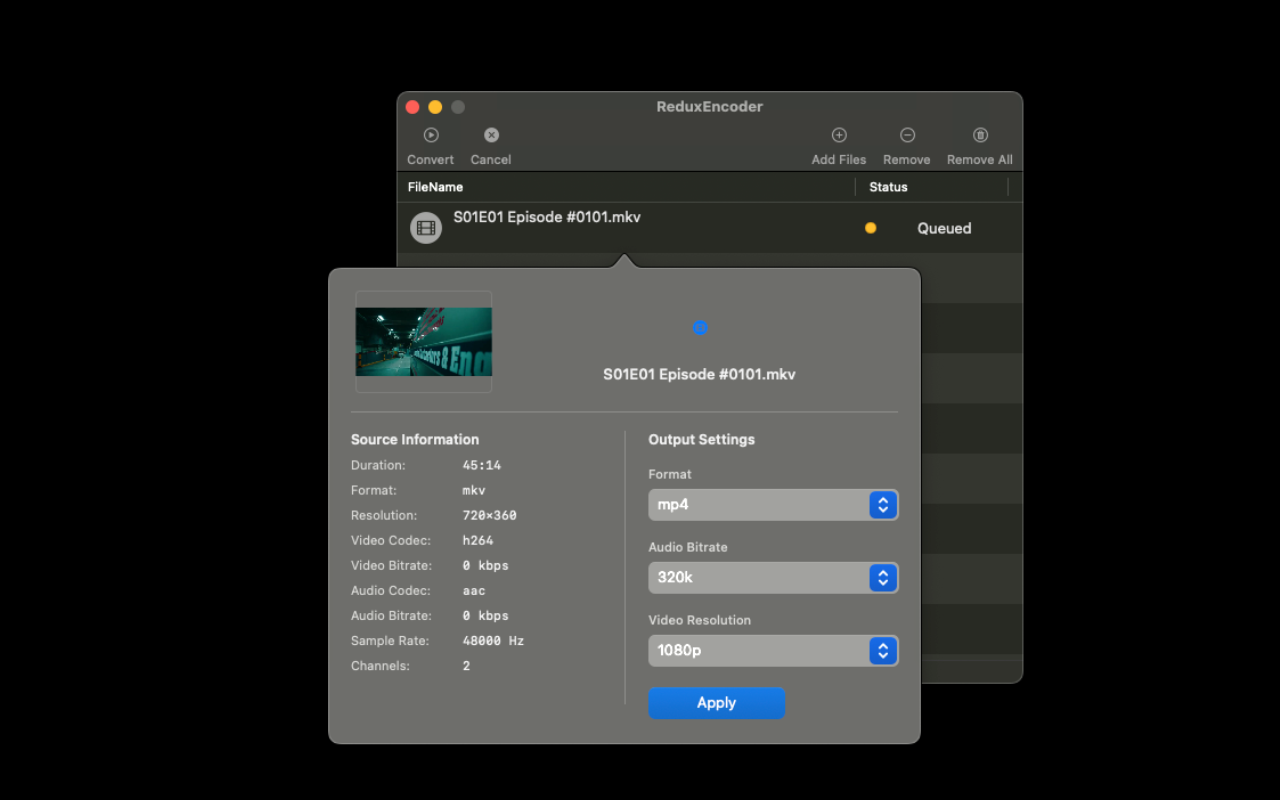
Task: Click the Format dropdown stepper arrows
Action: pyautogui.click(x=883, y=505)
